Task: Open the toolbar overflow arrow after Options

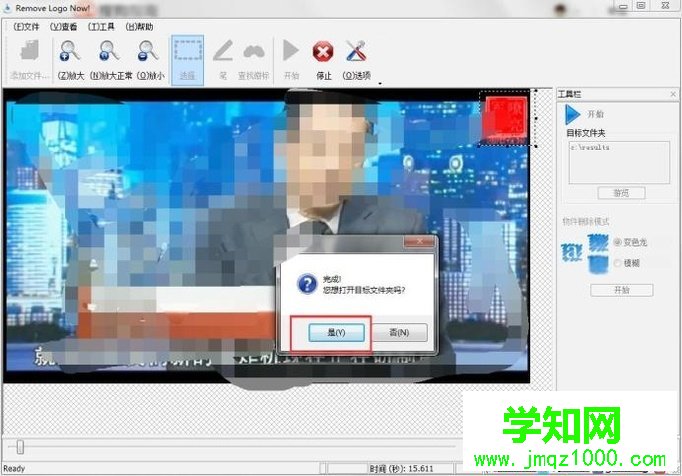Action: coord(380,84)
